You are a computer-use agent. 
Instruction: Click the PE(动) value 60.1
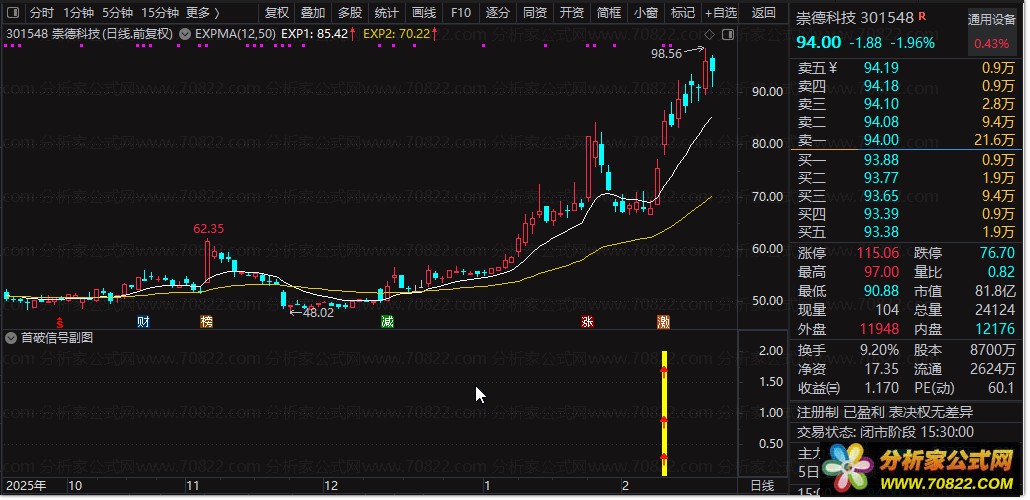point(1001,388)
